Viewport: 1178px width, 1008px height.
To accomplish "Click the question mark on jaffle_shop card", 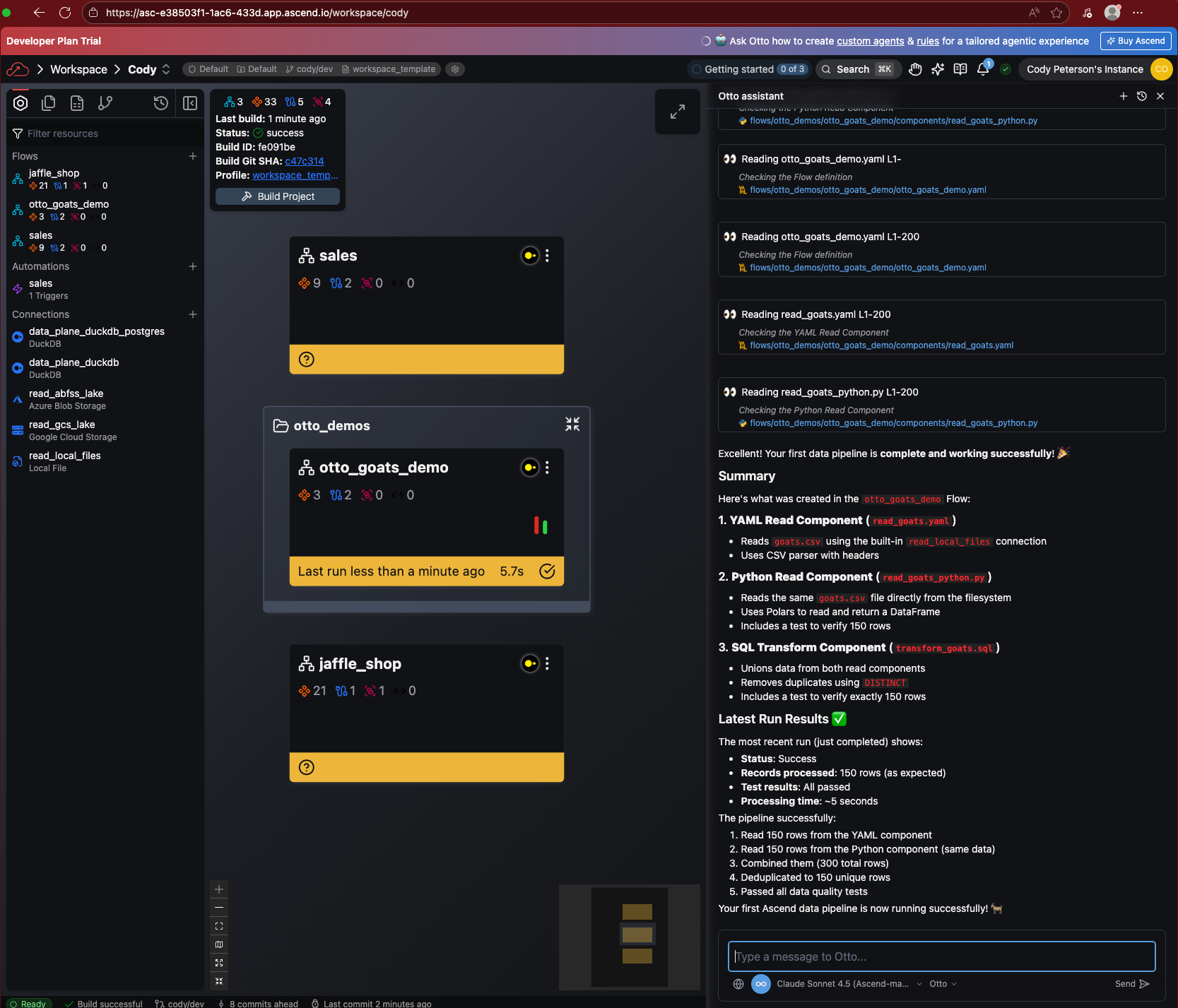I will (307, 767).
